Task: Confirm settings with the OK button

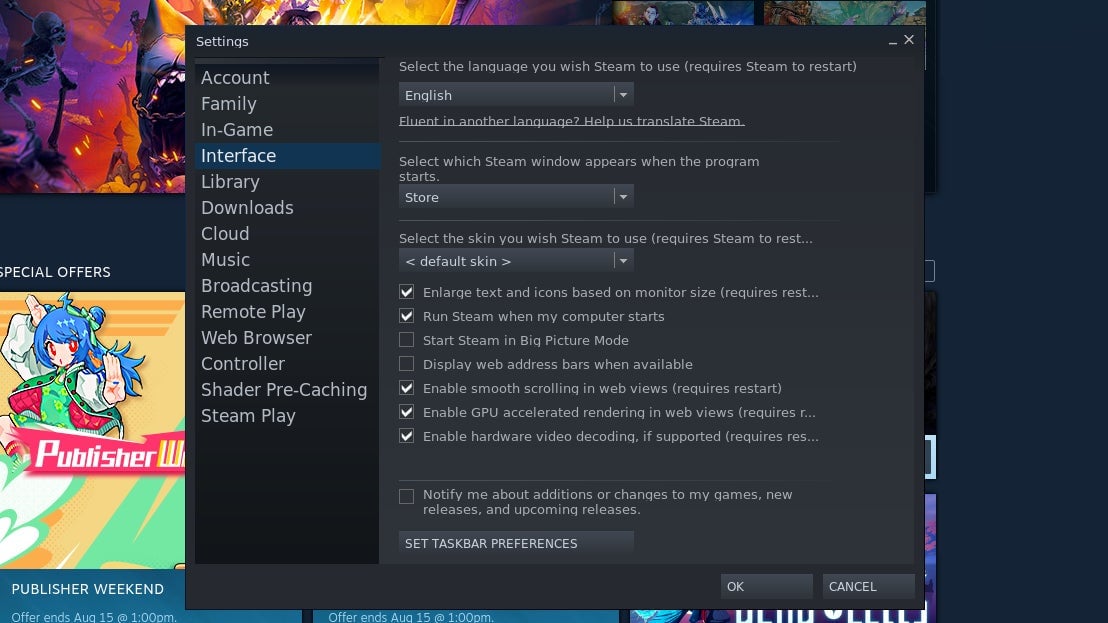Action: pos(766,586)
